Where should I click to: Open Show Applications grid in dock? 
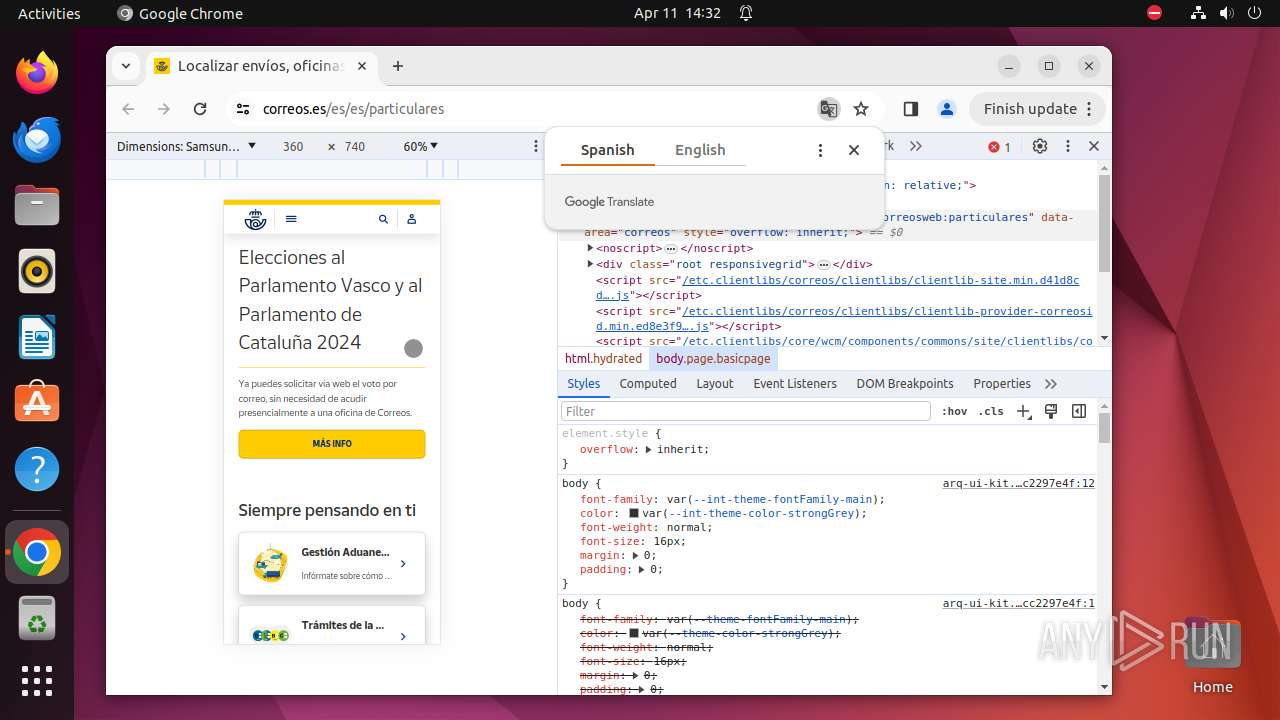tap(37, 680)
